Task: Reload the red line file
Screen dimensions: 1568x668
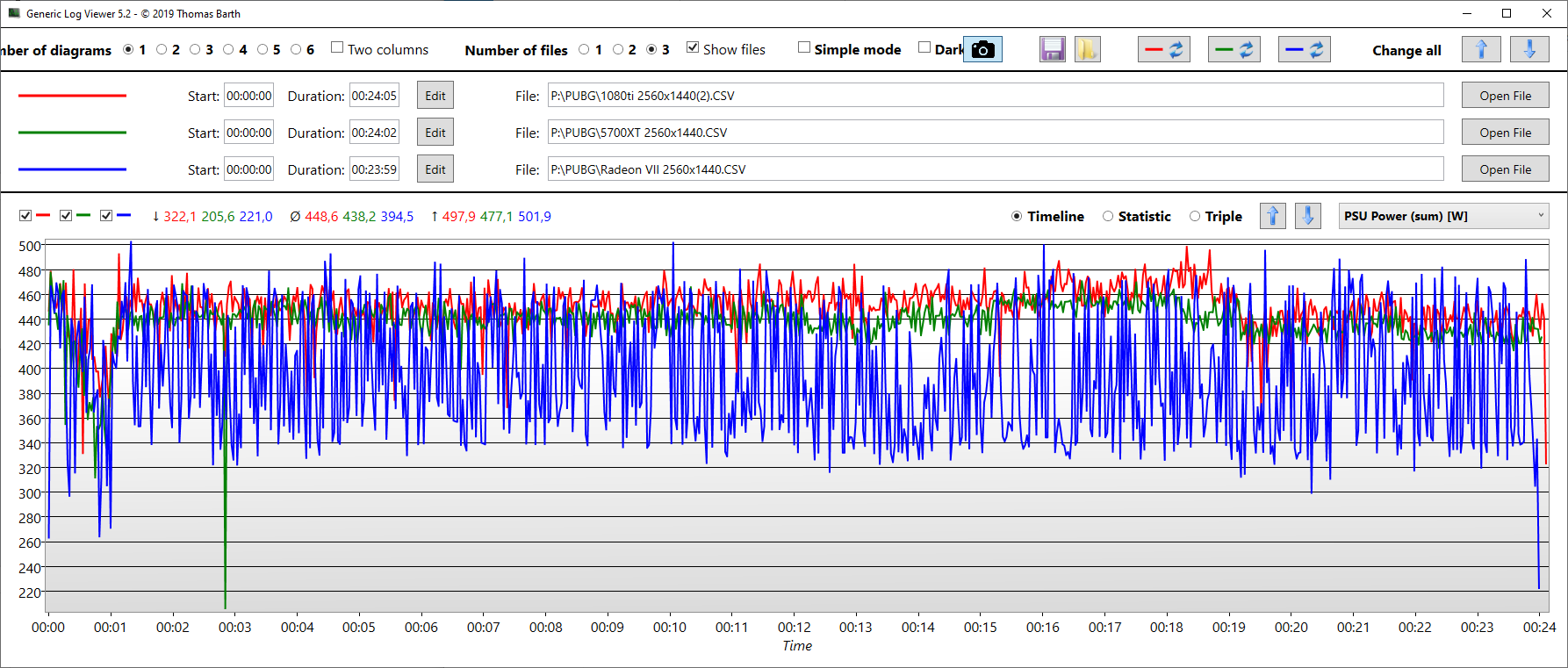Action: pos(1163,50)
